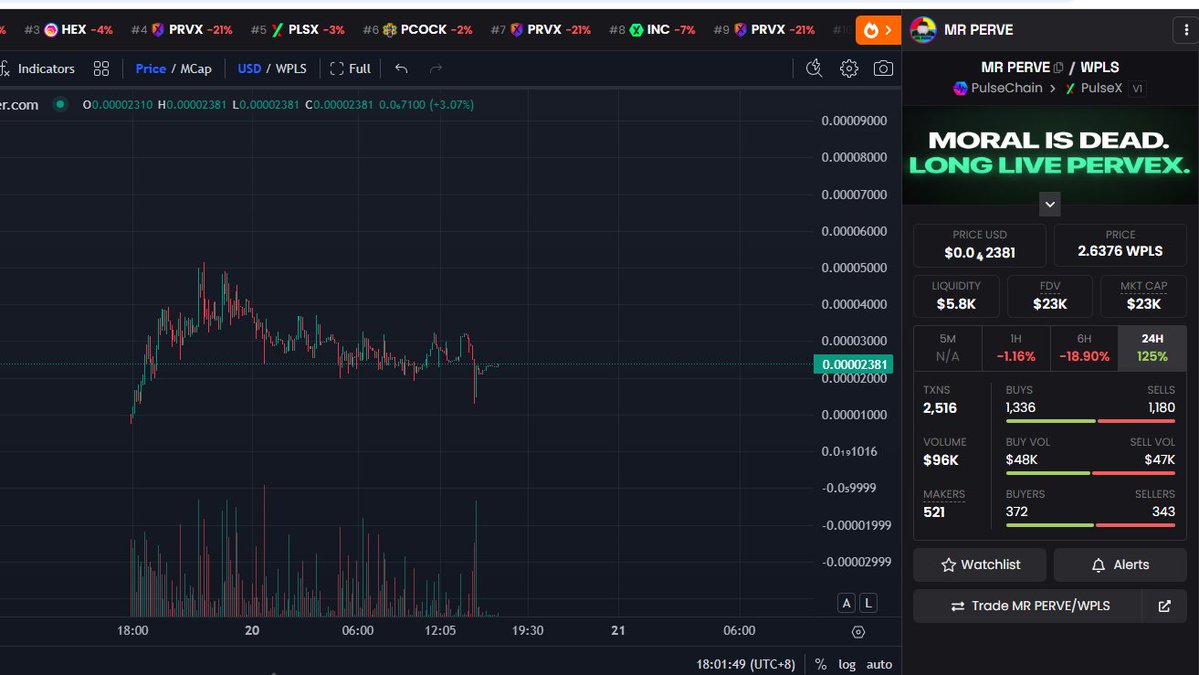
Task: Take a chart snapshot with camera icon
Action: tap(883, 69)
